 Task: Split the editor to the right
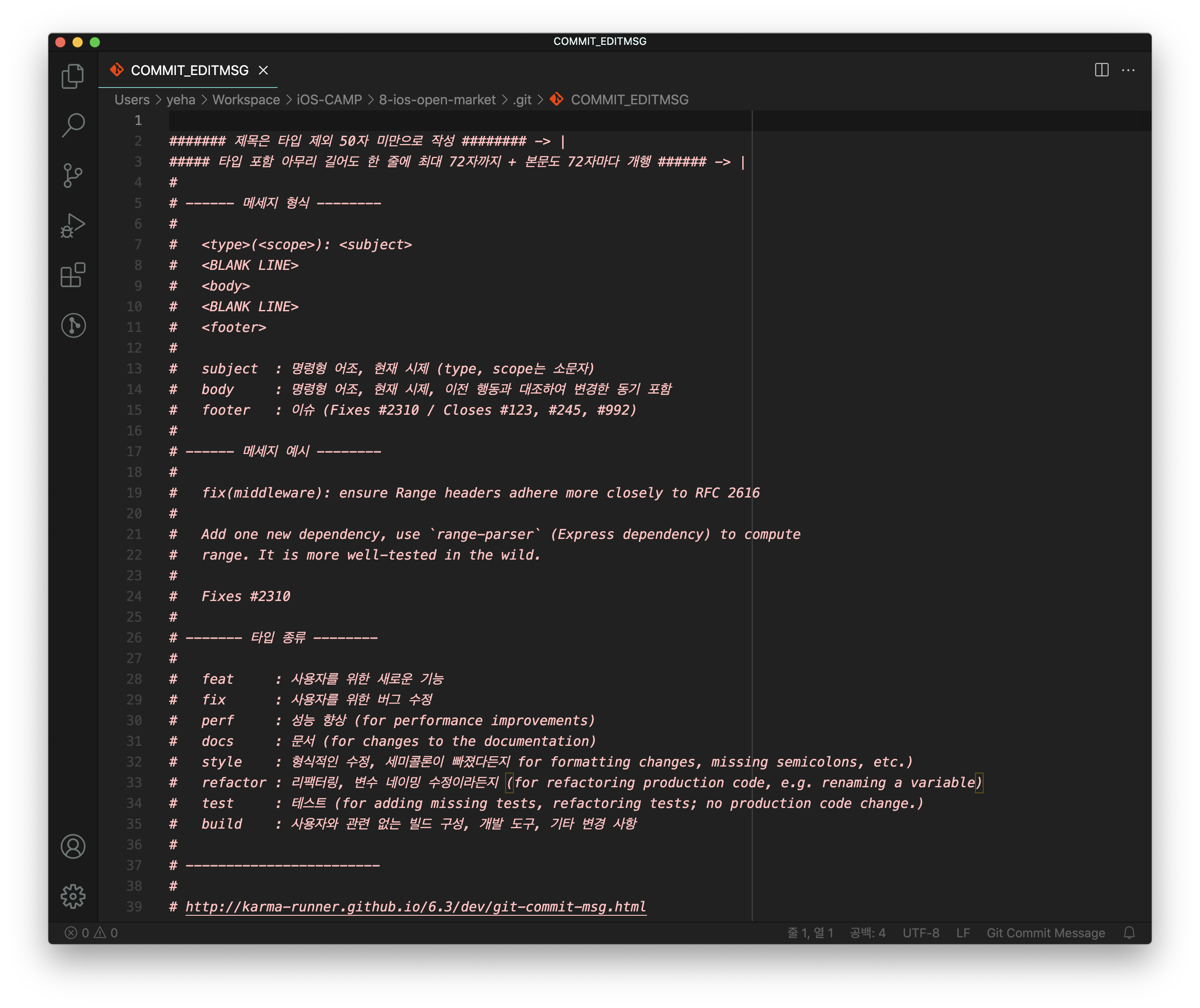[1101, 70]
